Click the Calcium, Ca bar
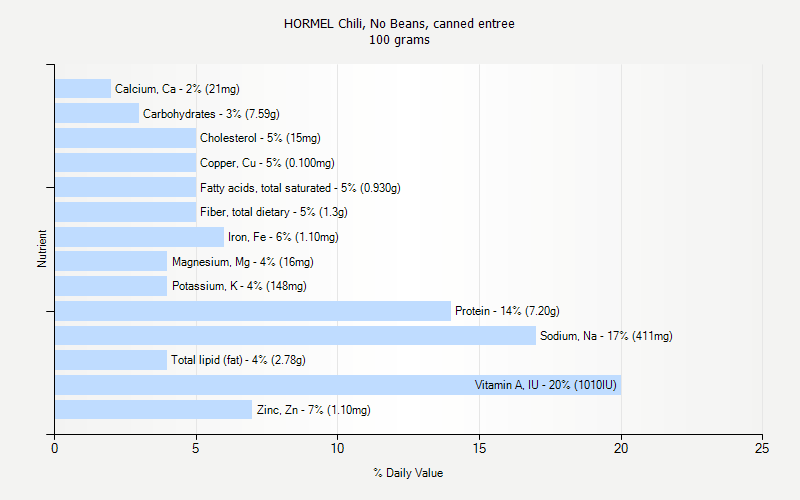This screenshot has width=800, height=500. [83, 89]
